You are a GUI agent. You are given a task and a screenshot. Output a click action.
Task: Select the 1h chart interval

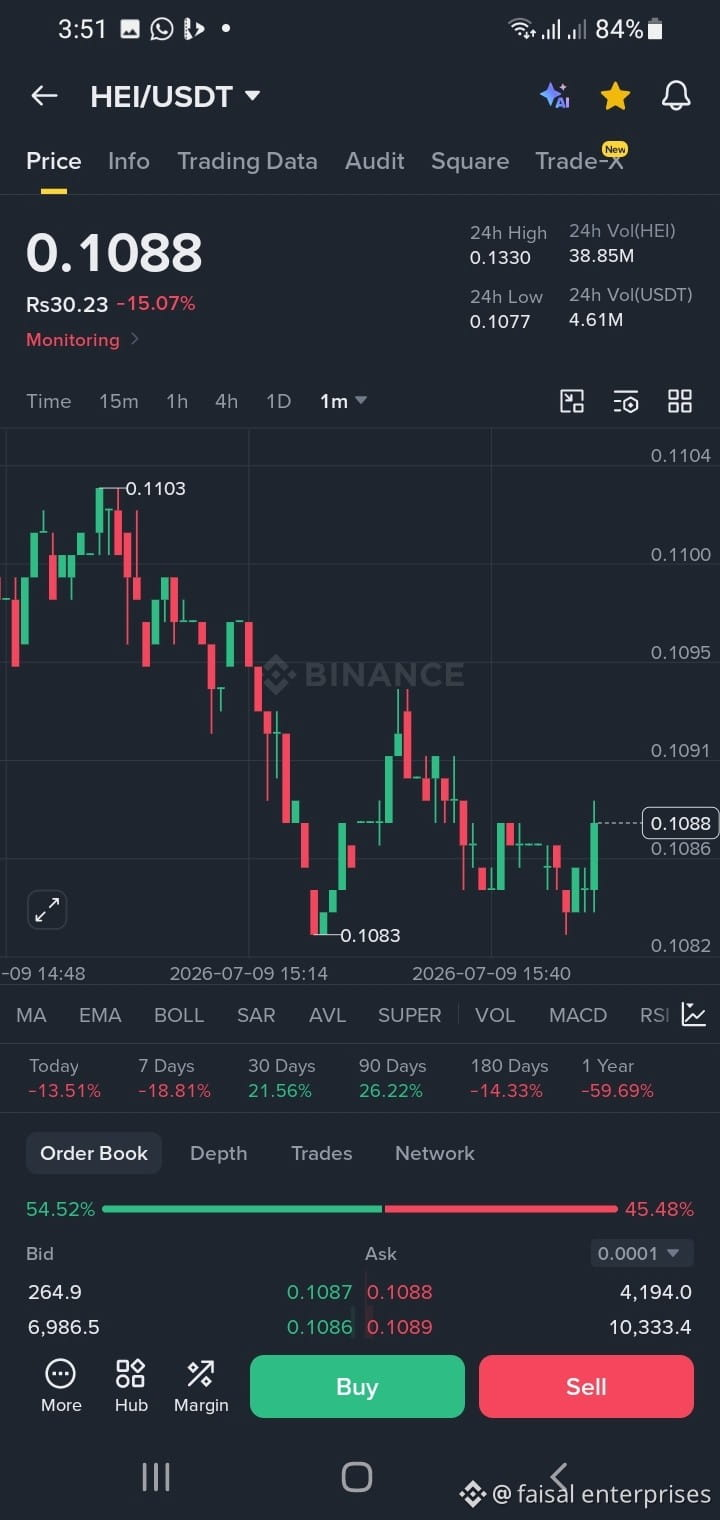pos(177,401)
